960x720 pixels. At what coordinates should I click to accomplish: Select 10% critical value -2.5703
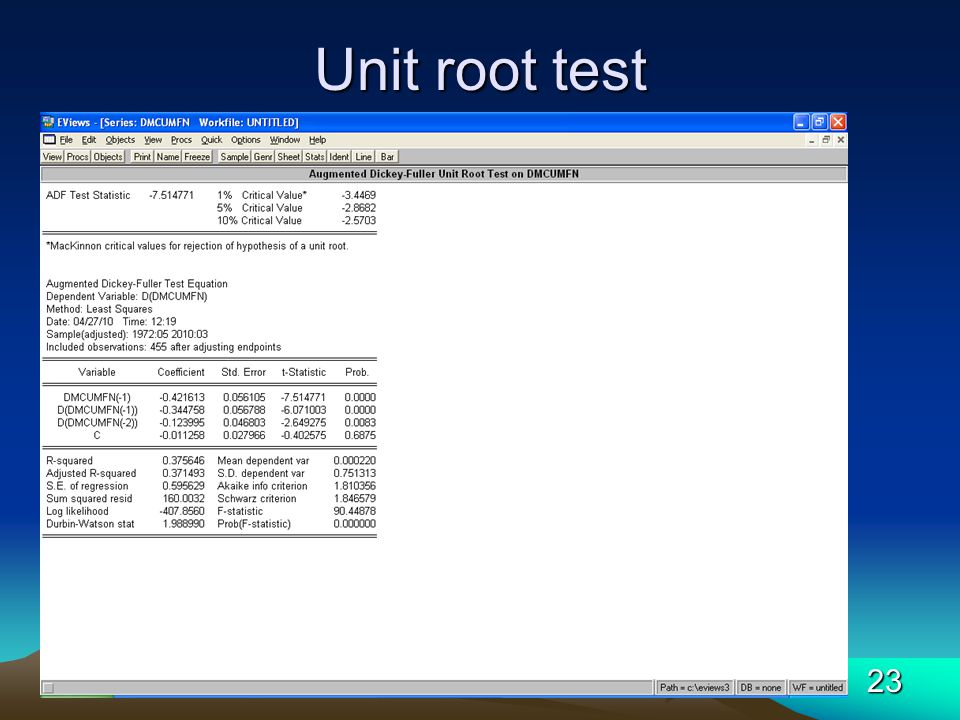[x=359, y=220]
